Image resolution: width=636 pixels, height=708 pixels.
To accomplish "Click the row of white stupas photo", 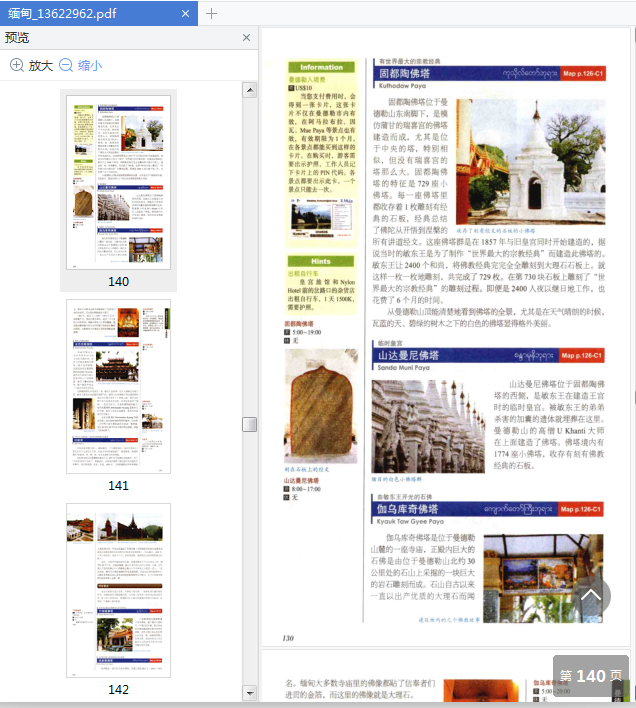I will pyautogui.click(x=428, y=426).
